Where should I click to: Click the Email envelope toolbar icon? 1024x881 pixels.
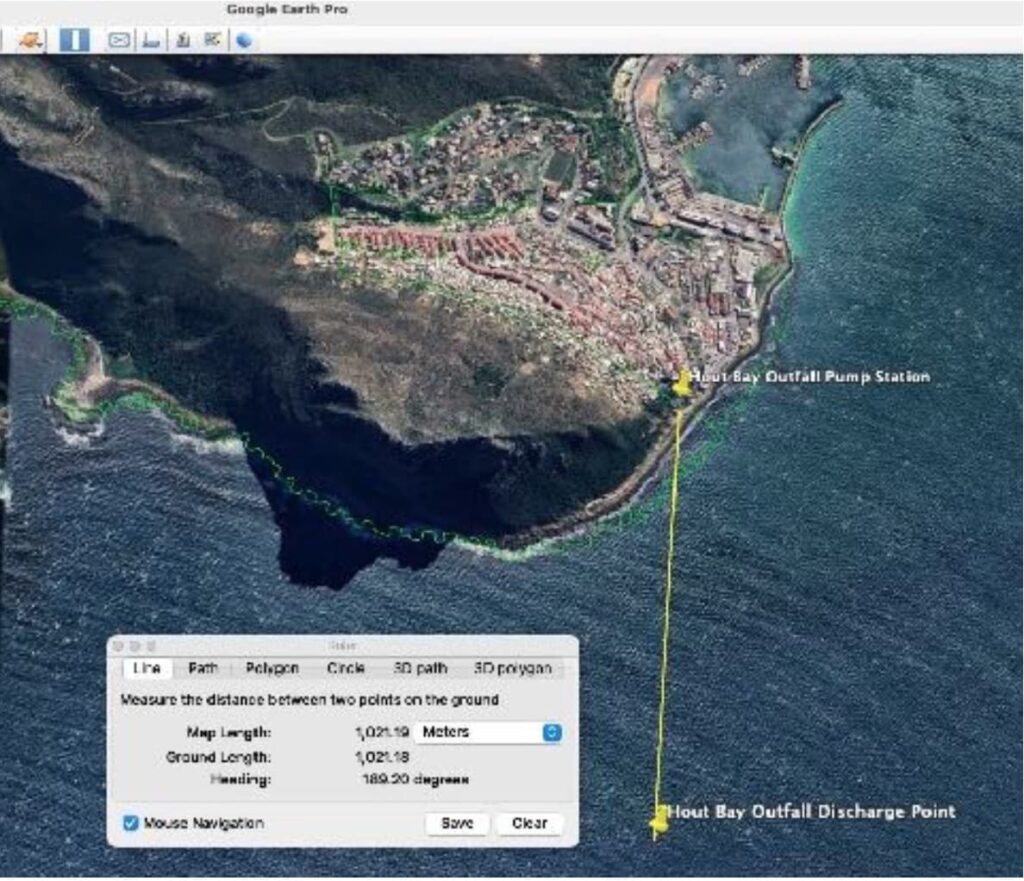point(119,40)
